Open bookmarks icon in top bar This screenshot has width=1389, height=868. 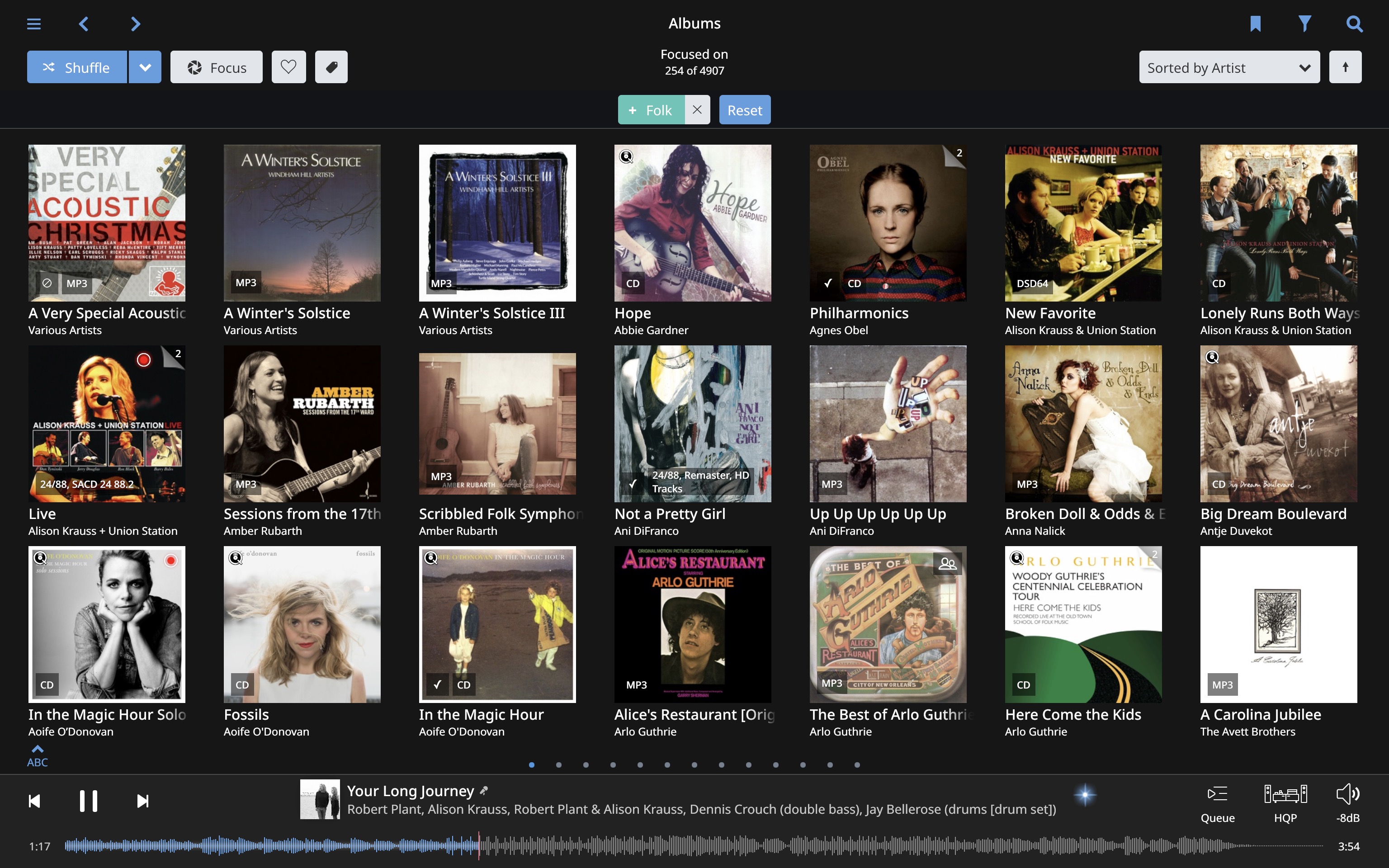(x=1255, y=24)
